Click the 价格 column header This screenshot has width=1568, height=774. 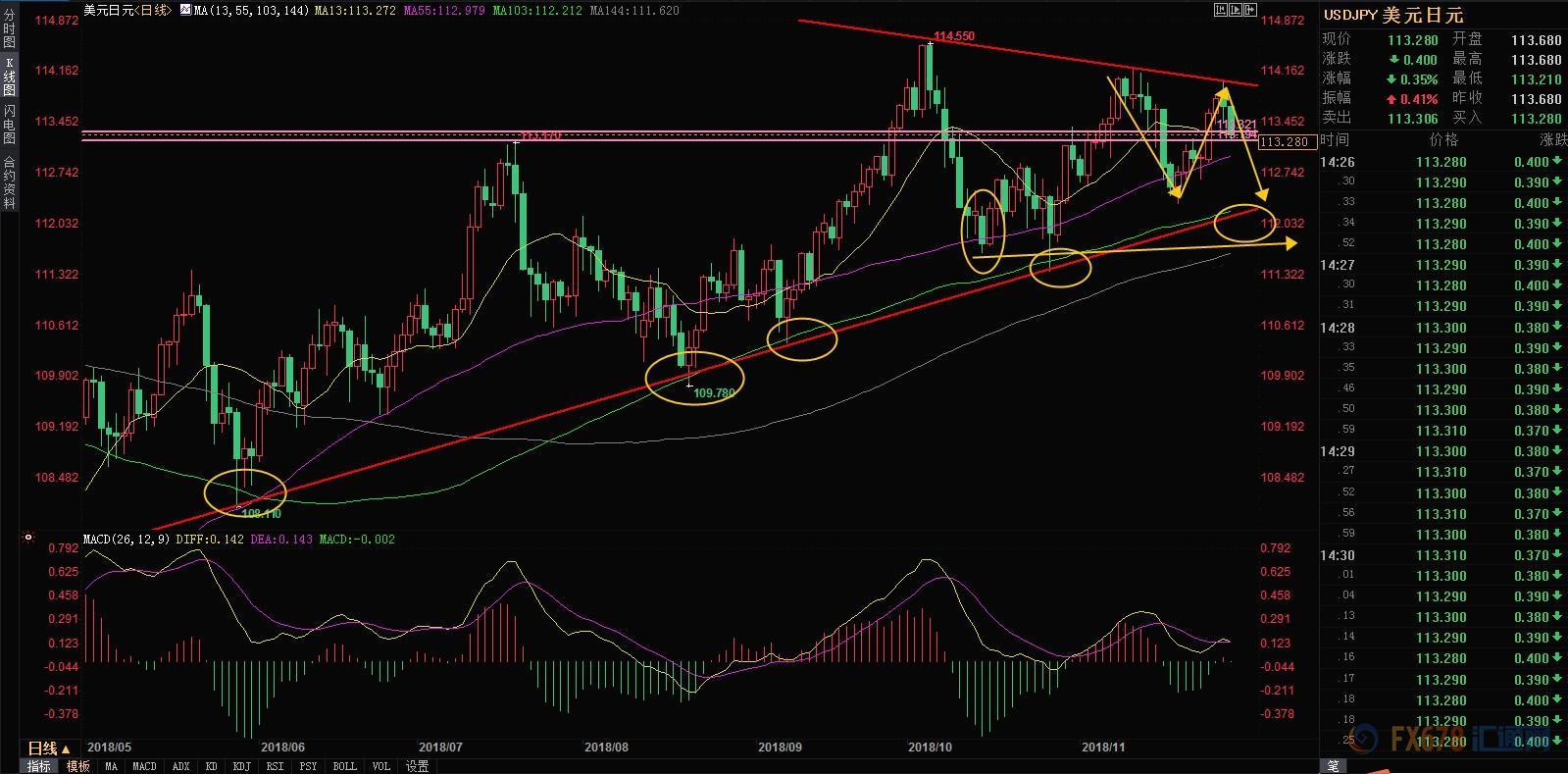pos(1443,140)
